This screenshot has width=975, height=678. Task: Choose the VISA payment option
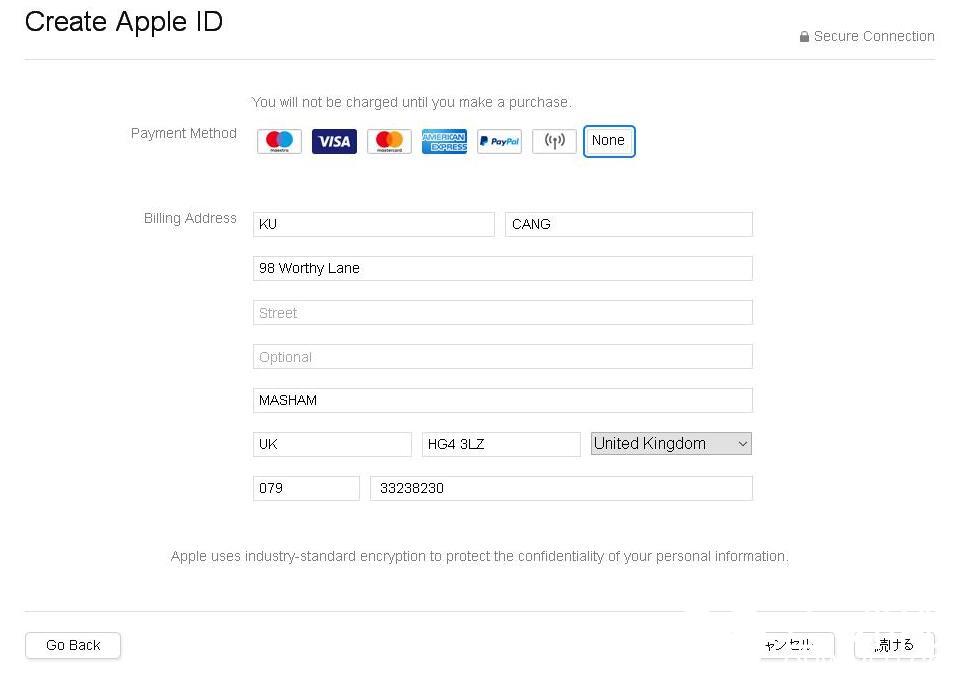[334, 141]
